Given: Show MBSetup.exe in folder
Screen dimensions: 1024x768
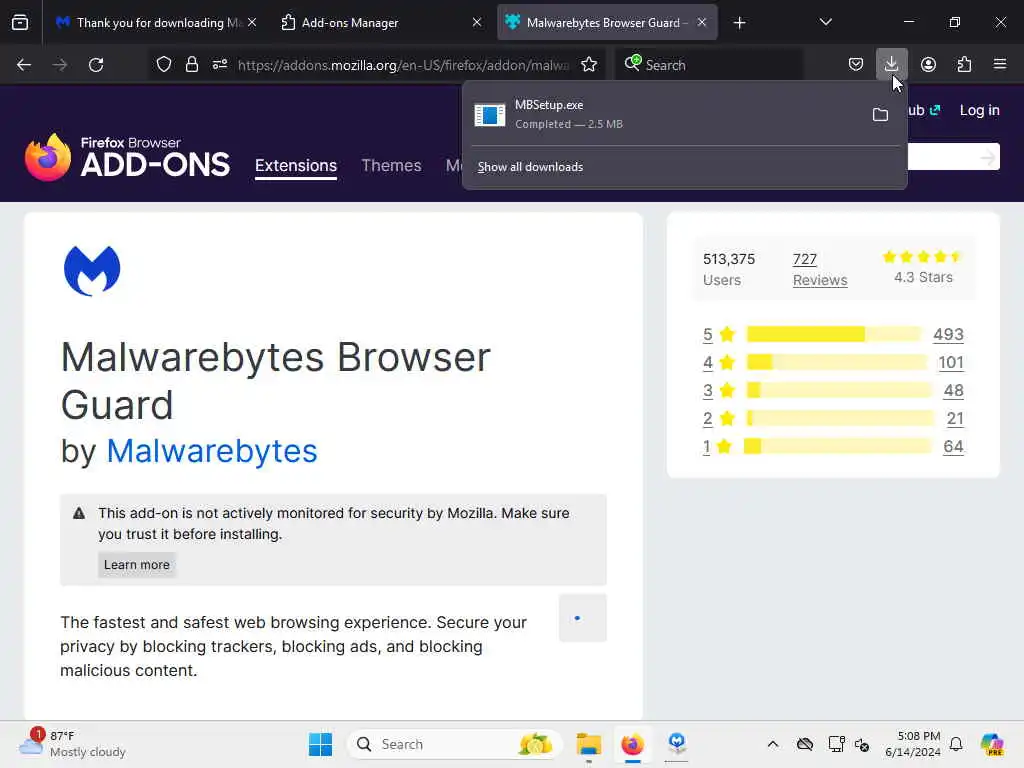Looking at the screenshot, I should (x=880, y=115).
